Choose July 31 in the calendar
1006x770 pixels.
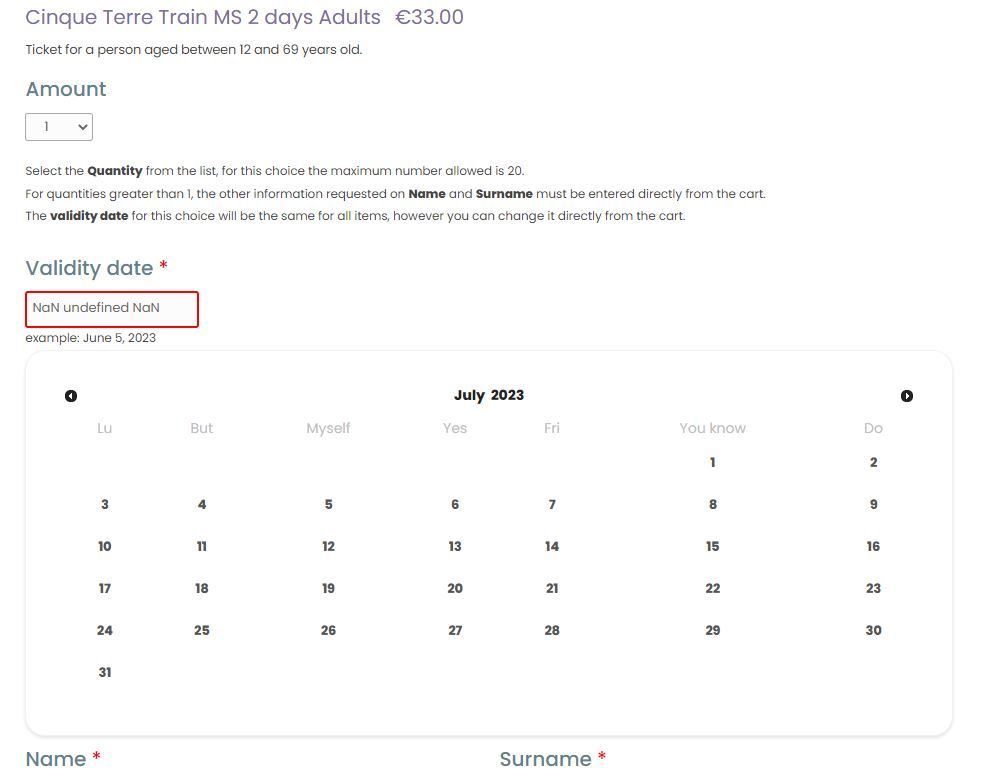point(105,673)
